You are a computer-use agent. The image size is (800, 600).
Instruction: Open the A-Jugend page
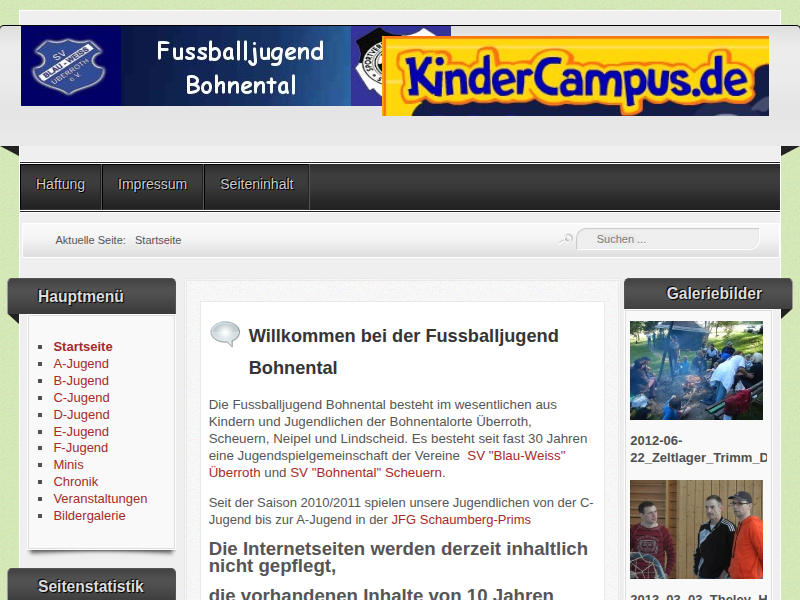[x=81, y=364]
